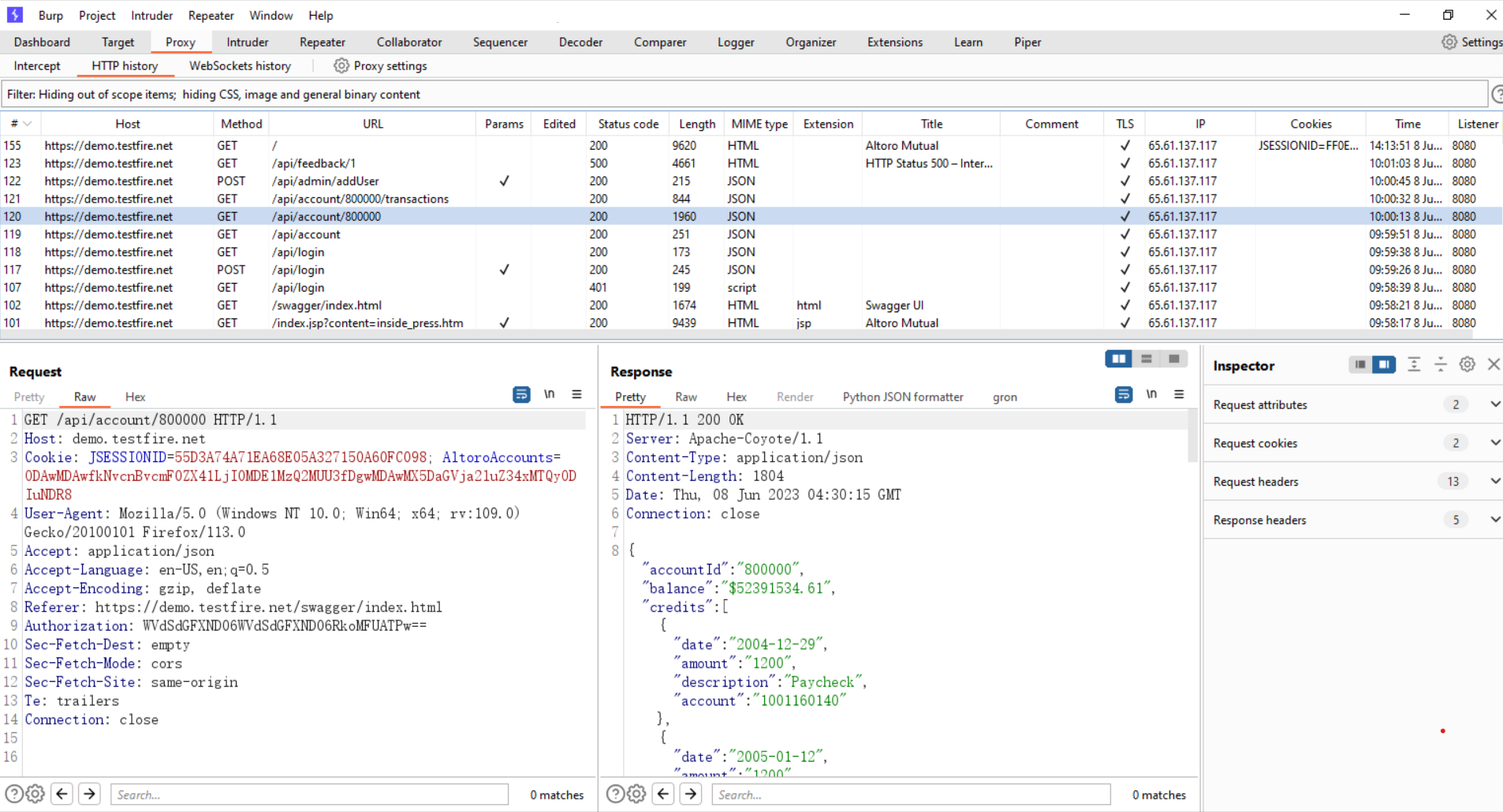Screen dimensions: 1503x812
Task: Toggle non-printable characters in the Response editor
Action: click(1151, 394)
